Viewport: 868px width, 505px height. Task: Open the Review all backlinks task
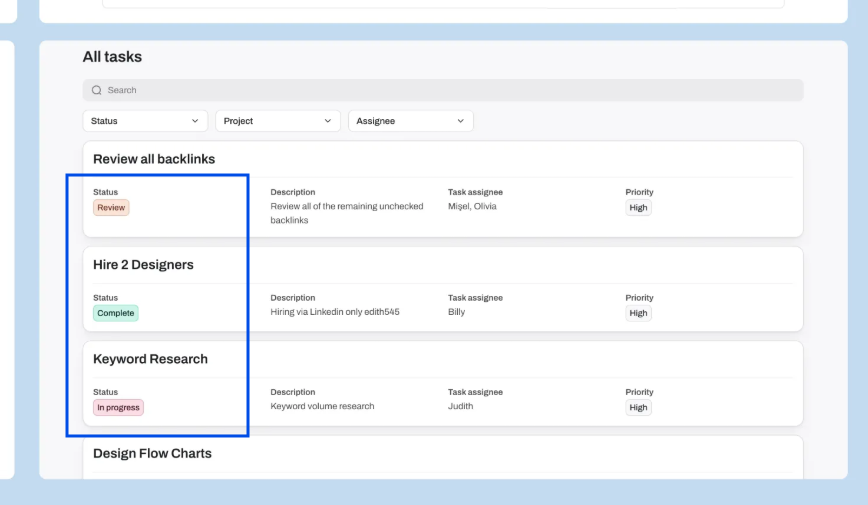point(154,159)
